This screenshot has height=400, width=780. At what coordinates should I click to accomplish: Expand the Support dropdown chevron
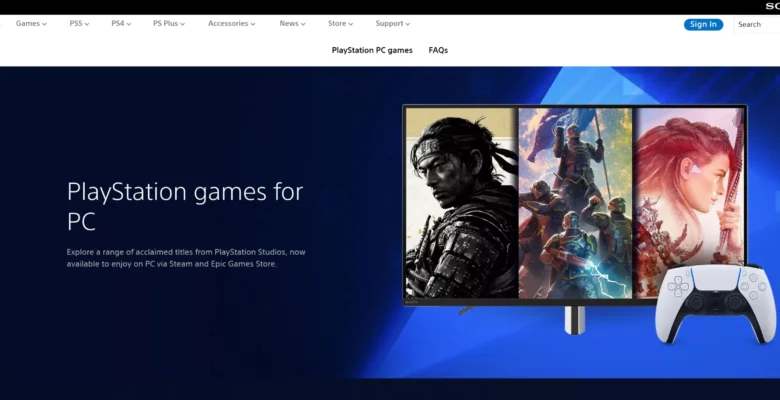coord(408,24)
